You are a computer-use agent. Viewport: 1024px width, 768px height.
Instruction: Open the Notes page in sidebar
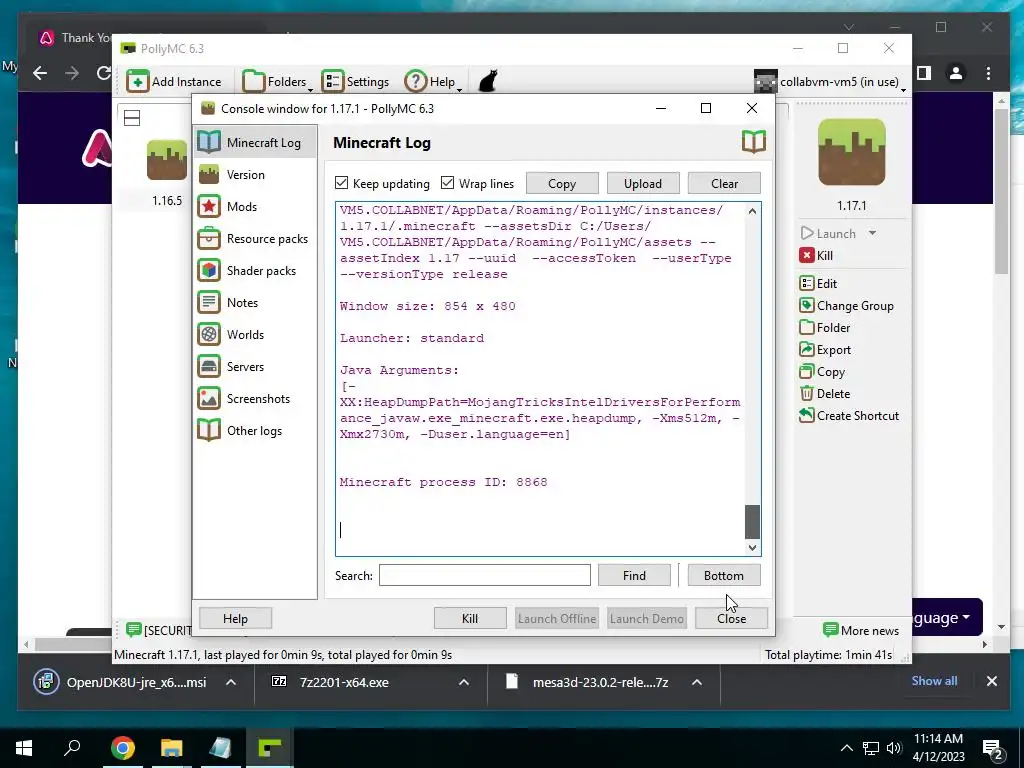(x=255, y=302)
